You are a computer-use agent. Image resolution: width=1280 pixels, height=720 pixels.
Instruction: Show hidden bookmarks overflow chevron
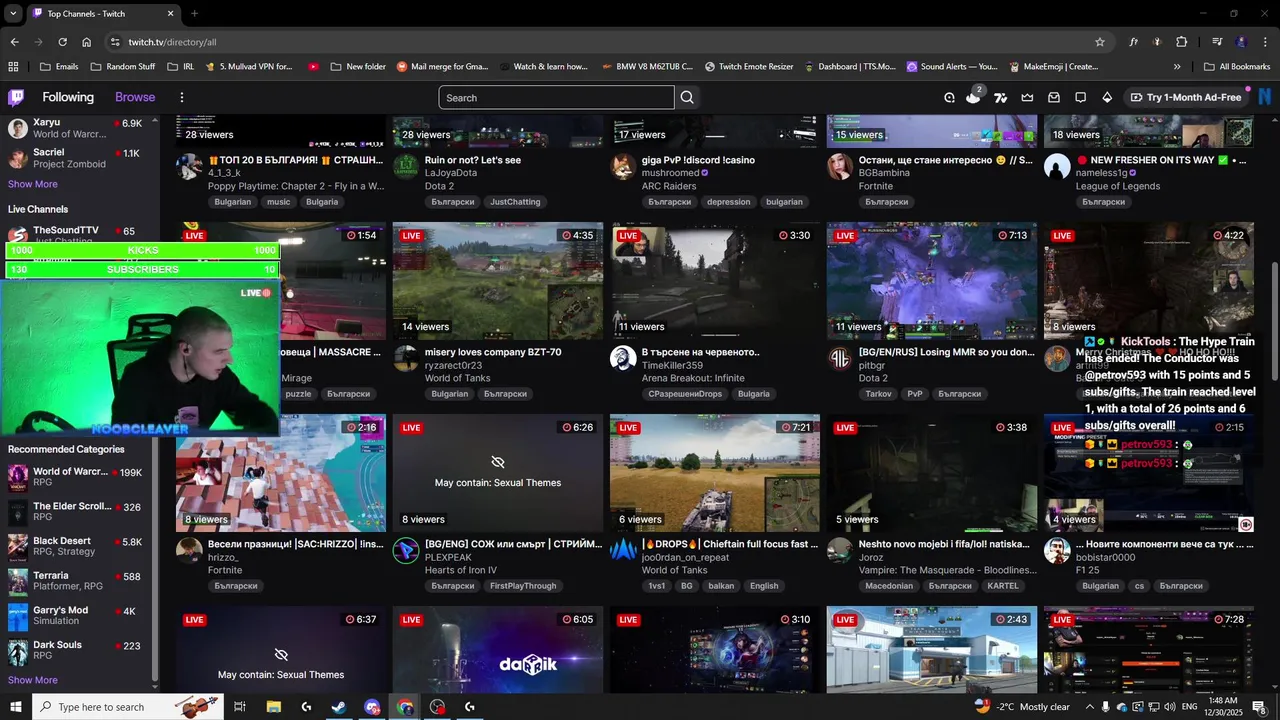(1177, 67)
